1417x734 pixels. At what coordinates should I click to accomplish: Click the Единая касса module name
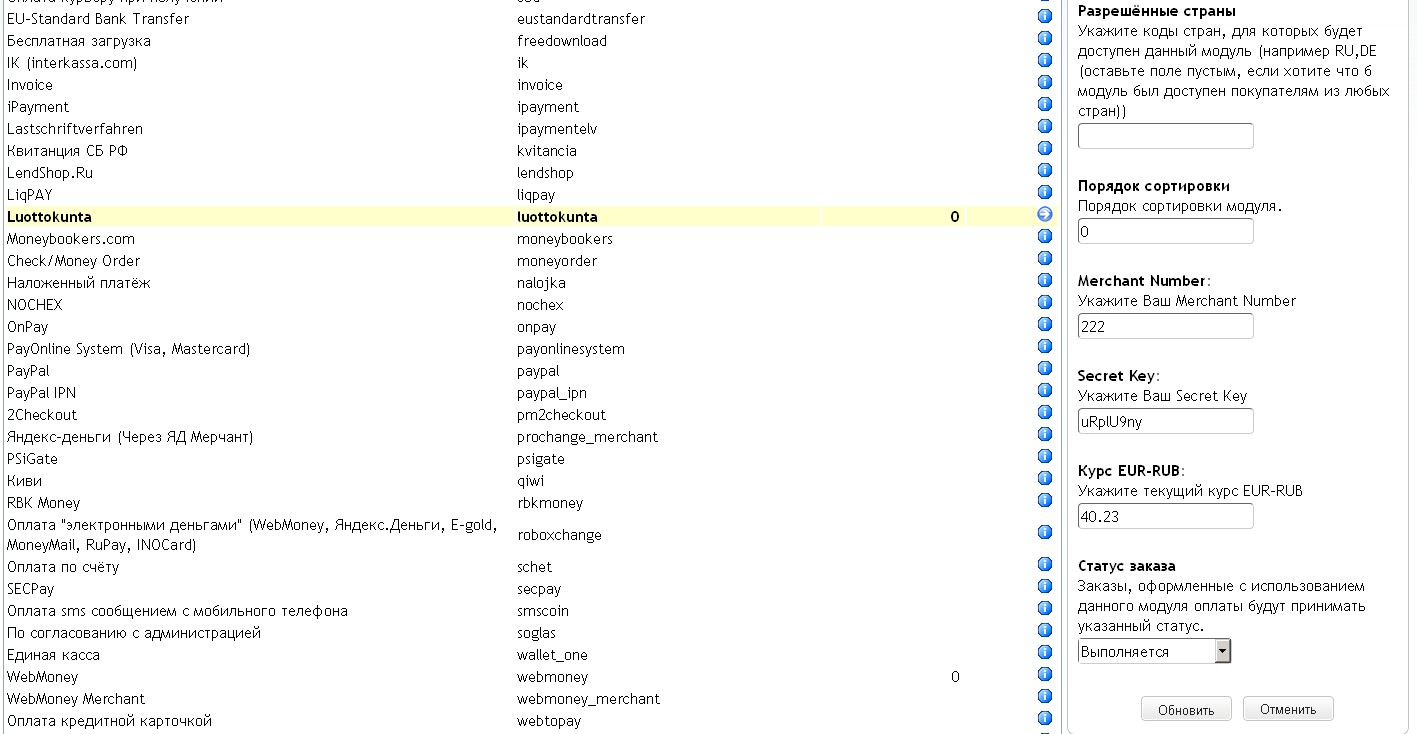click(53, 655)
